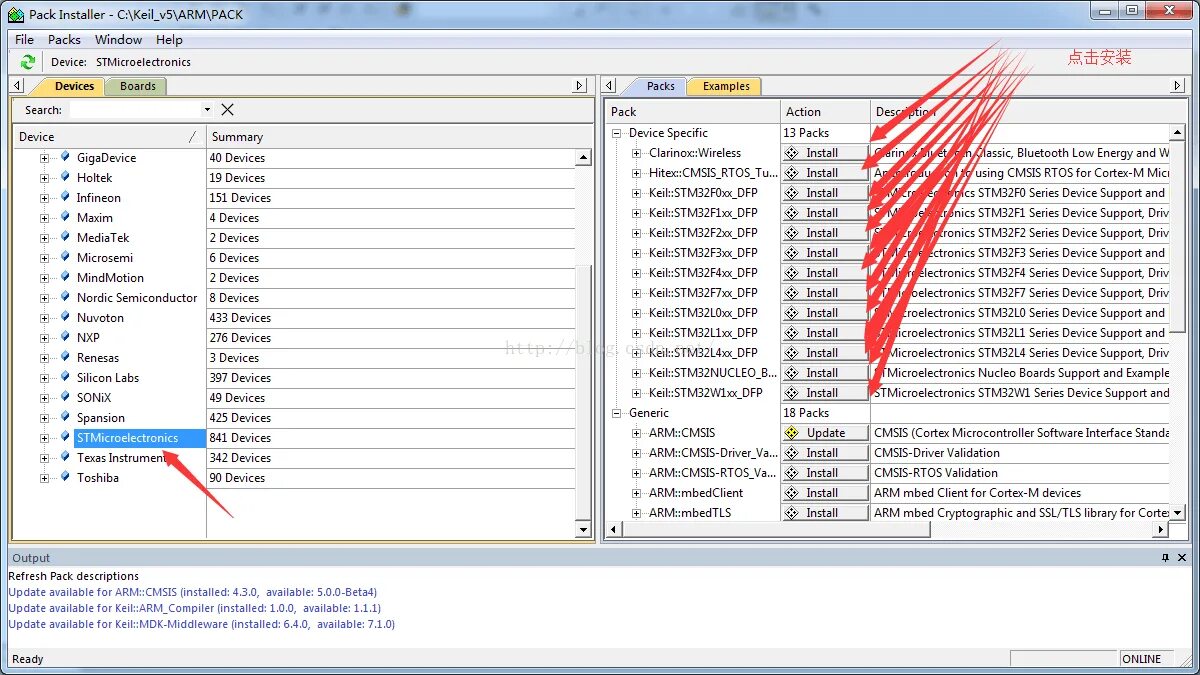Viewport: 1200px width, 675px height.
Task: Expand the Texas Instruments node
Action: point(44,458)
